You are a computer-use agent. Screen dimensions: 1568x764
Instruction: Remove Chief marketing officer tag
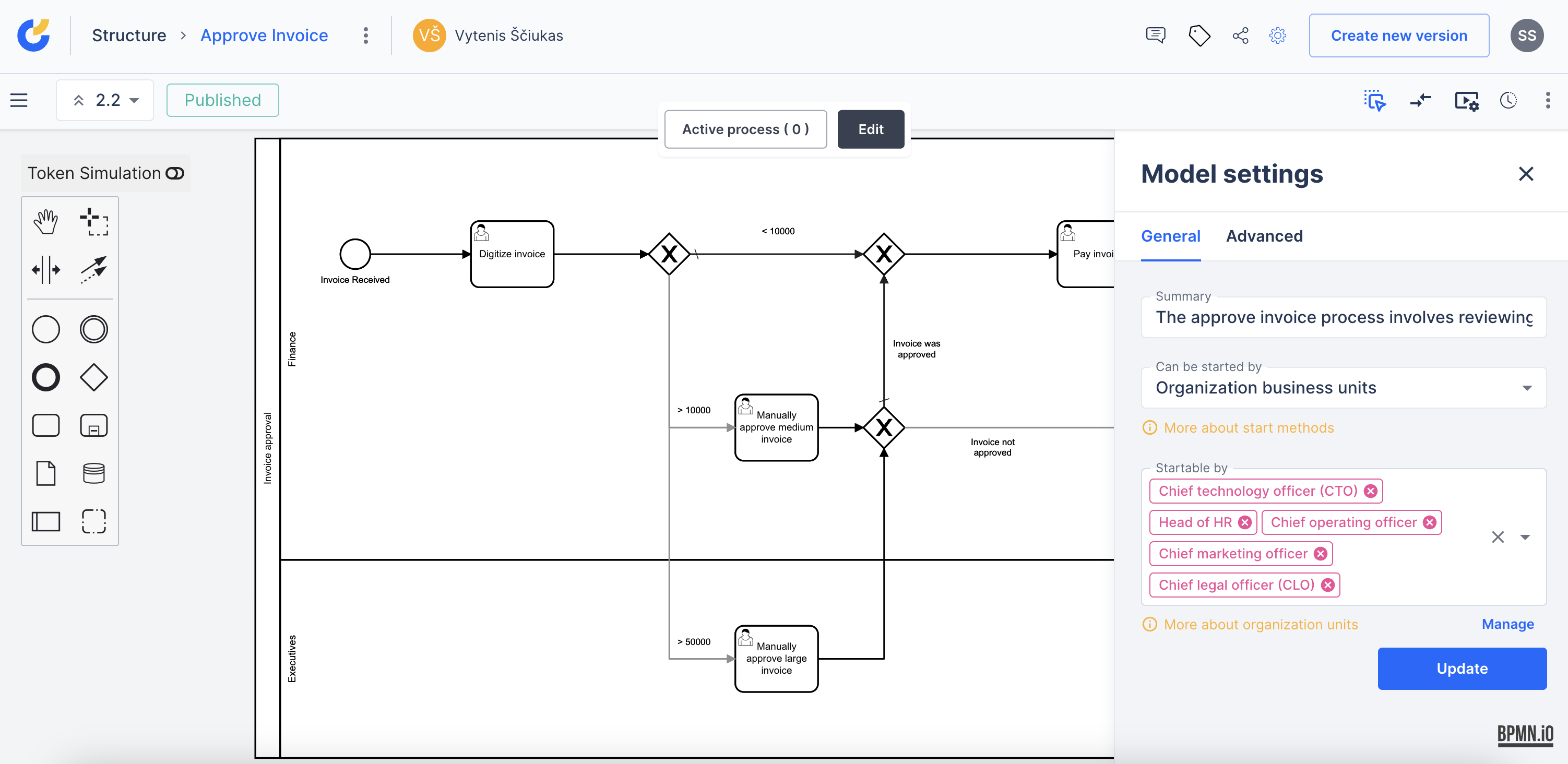click(1320, 553)
